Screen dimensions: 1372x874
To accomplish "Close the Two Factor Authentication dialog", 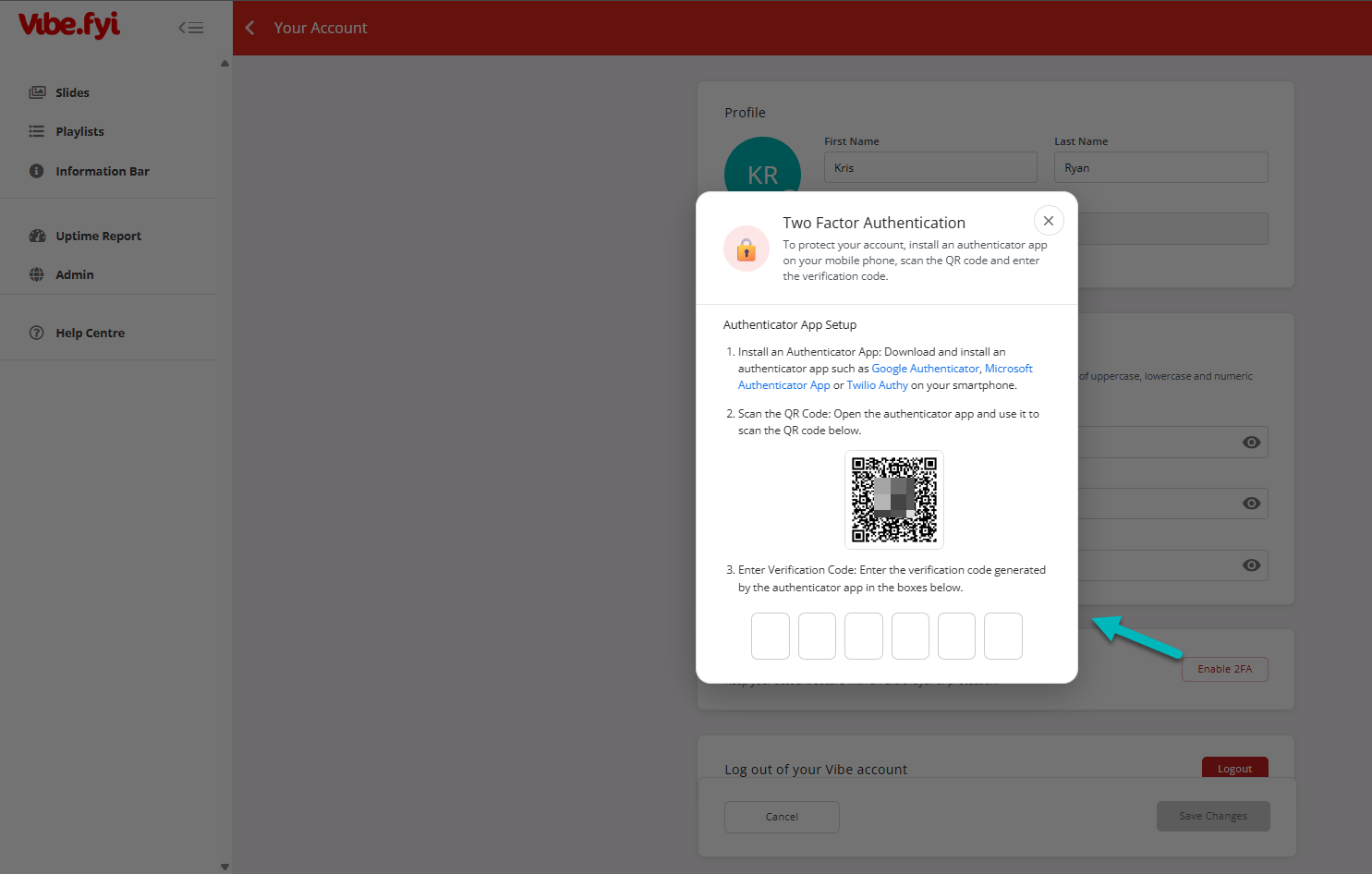I will (1049, 221).
